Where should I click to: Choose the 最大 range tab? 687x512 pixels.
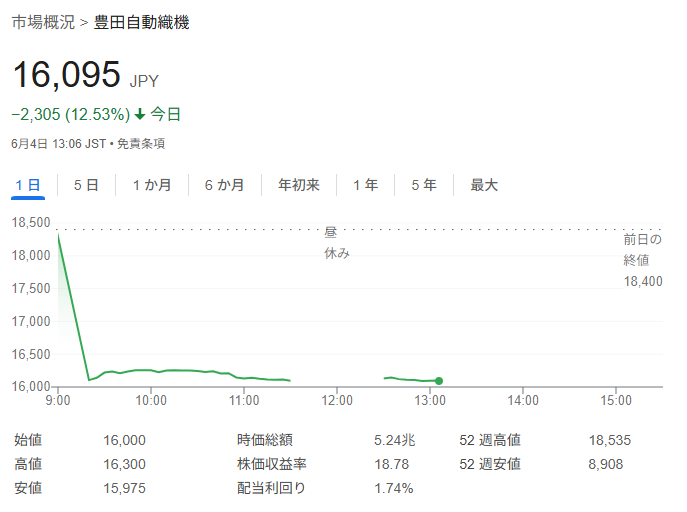click(x=484, y=185)
